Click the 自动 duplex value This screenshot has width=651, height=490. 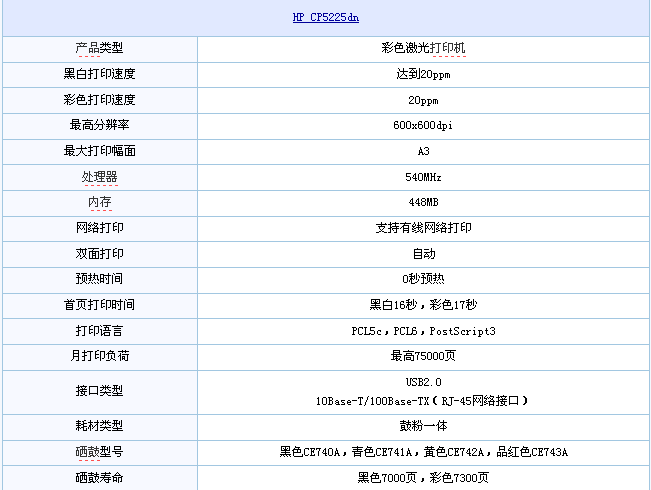(423, 254)
